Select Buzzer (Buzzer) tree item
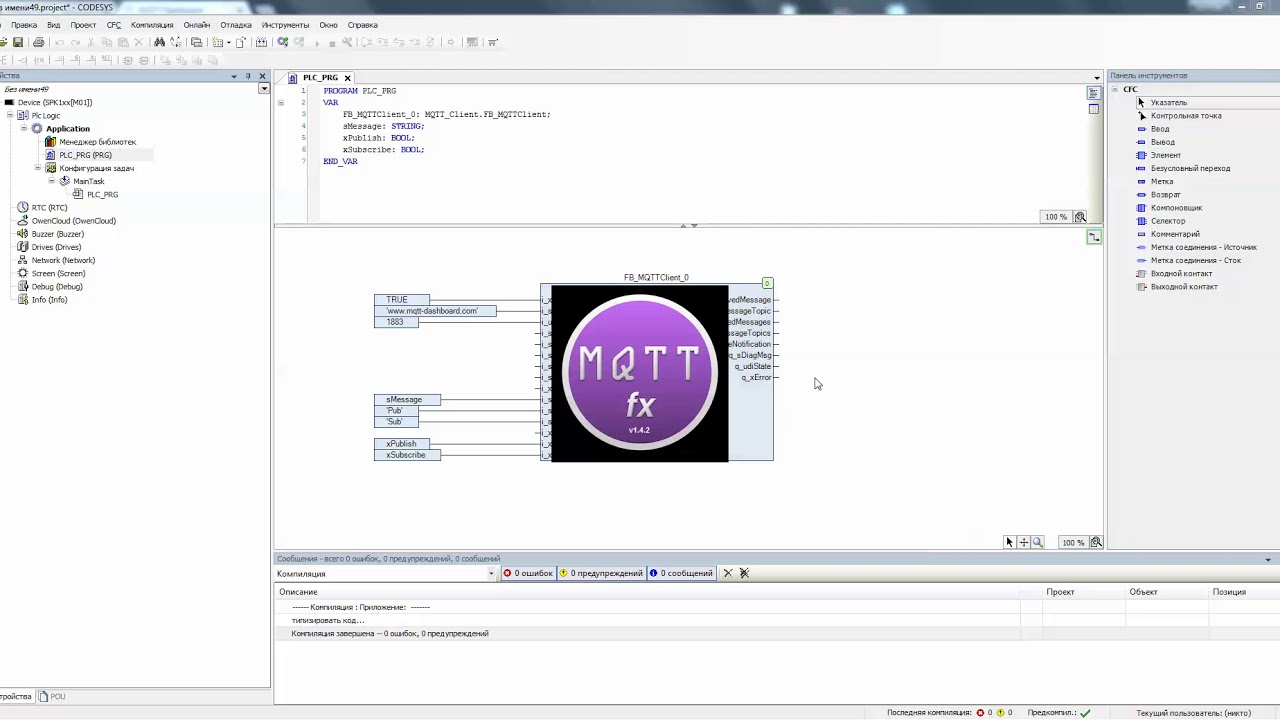Viewport: 1280px width, 720px height. 57,234
